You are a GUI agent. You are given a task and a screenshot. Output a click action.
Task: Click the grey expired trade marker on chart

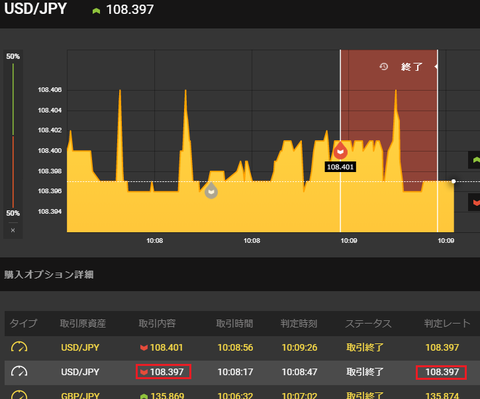[x=211, y=191]
